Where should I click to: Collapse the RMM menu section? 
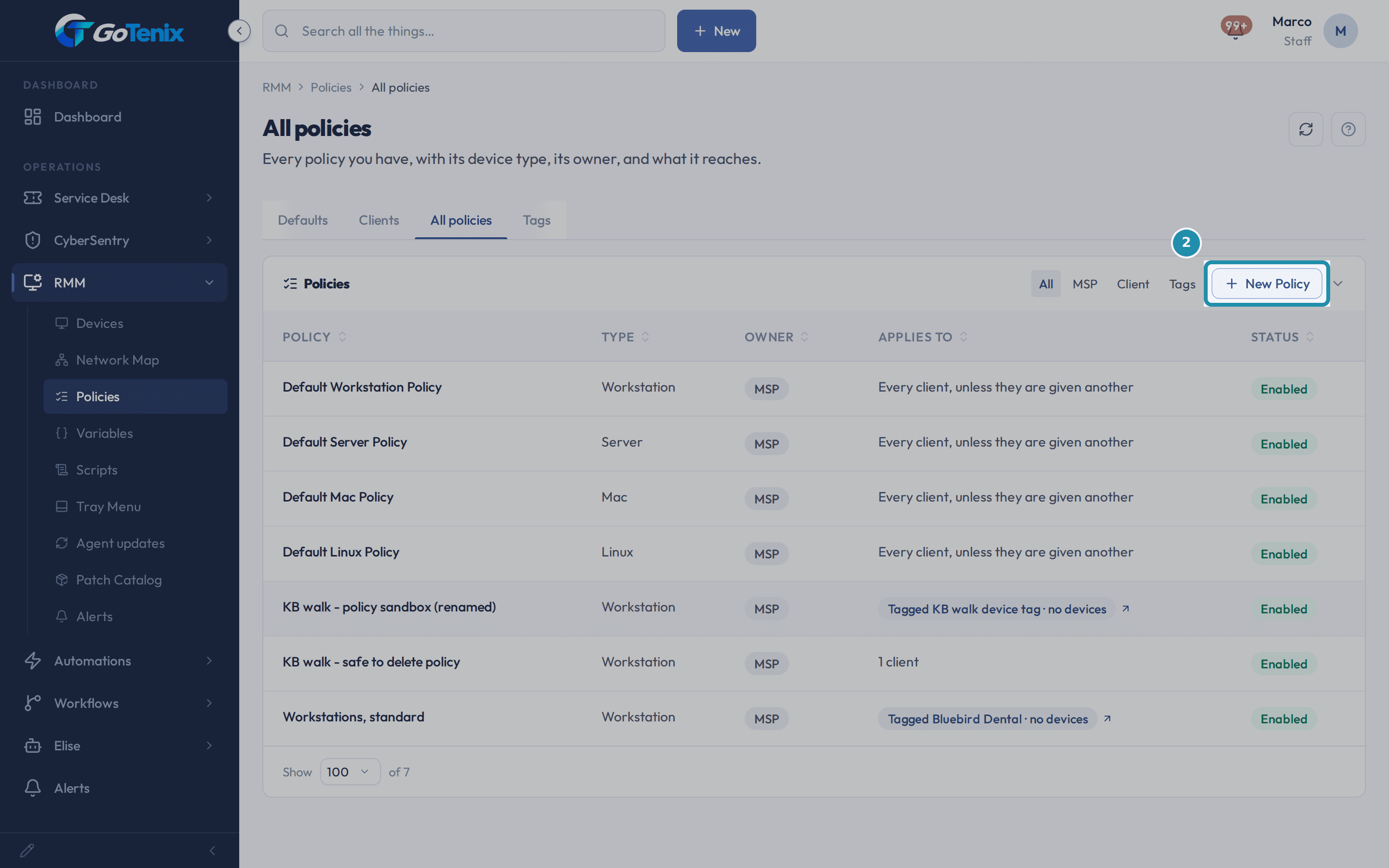(x=120, y=283)
